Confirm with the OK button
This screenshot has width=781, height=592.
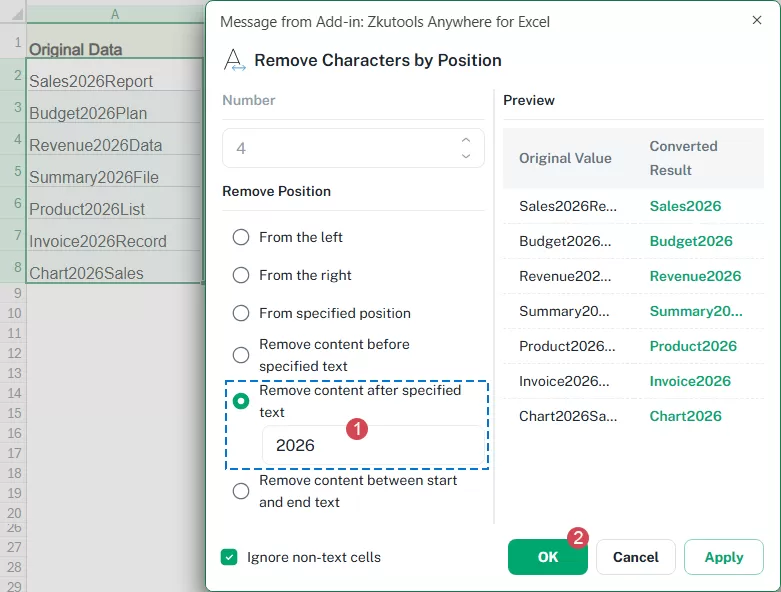click(547, 557)
